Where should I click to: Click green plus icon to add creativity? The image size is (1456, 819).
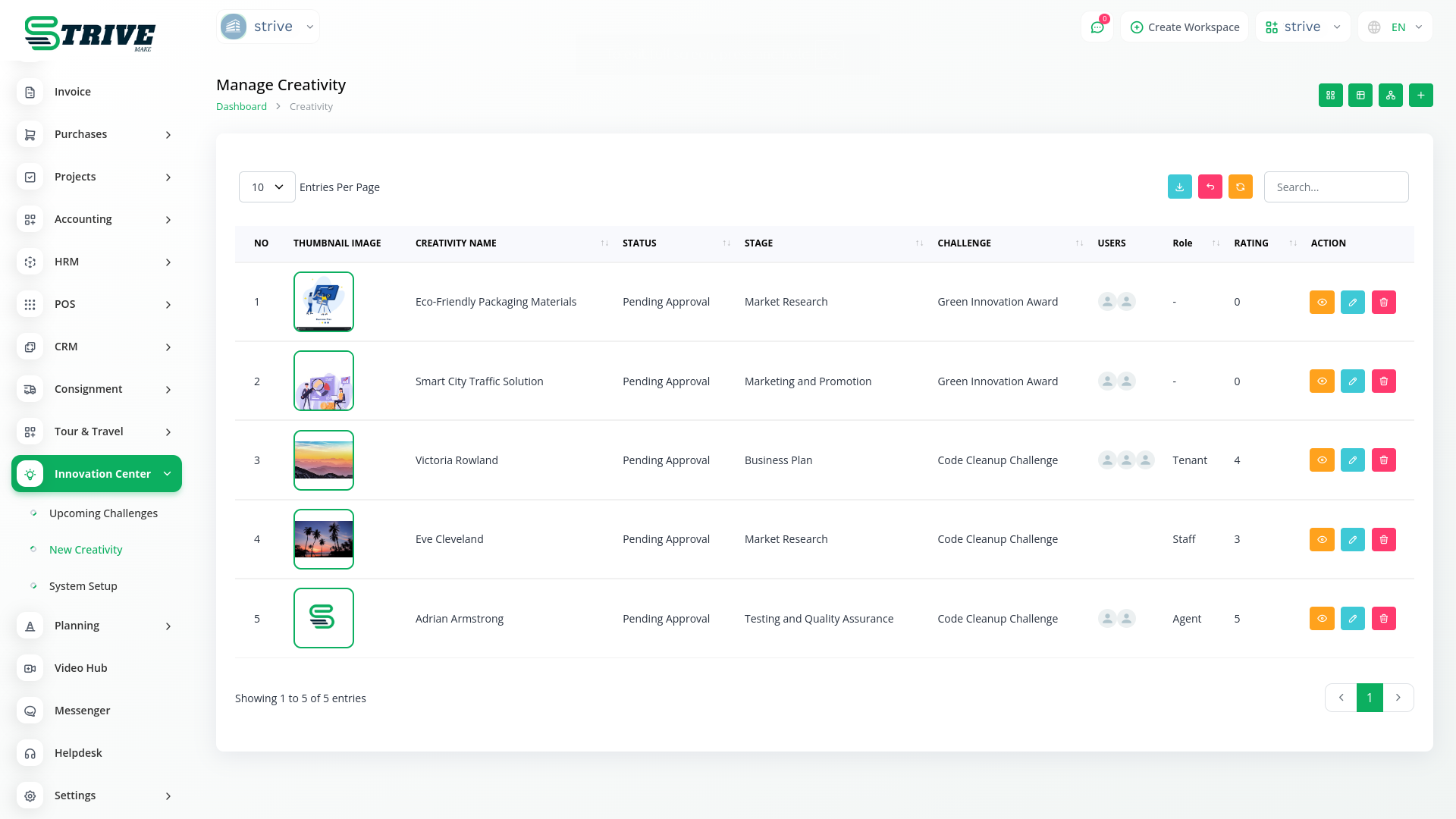pos(1420,96)
